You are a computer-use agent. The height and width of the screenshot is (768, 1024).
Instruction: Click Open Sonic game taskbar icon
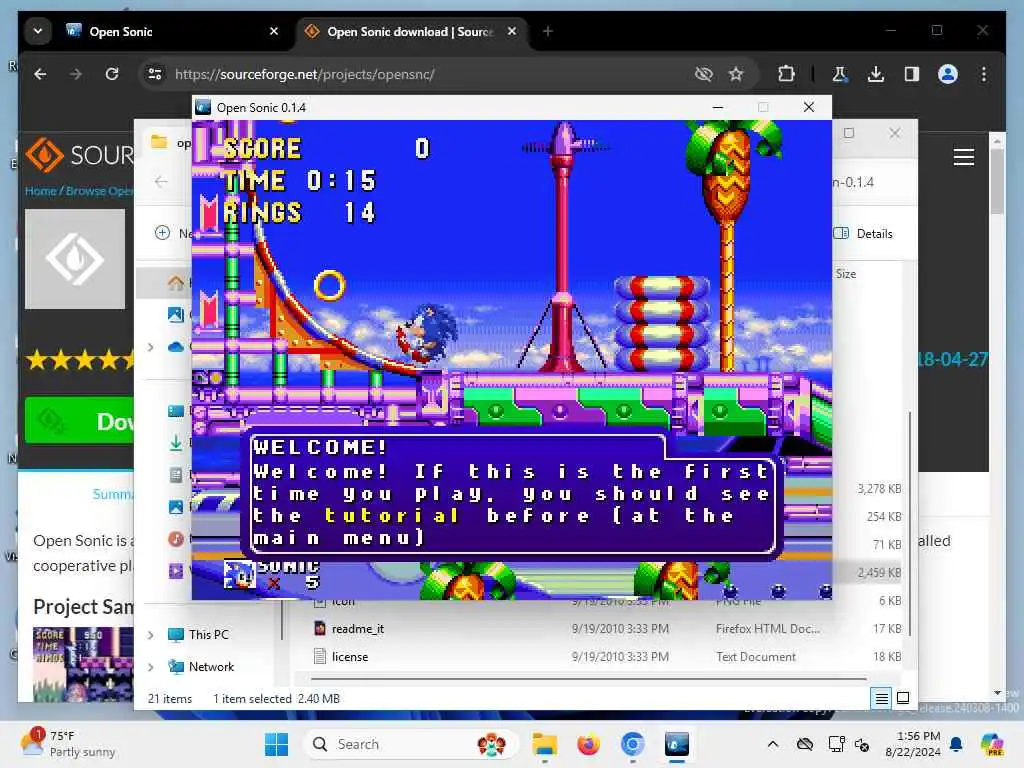point(677,744)
